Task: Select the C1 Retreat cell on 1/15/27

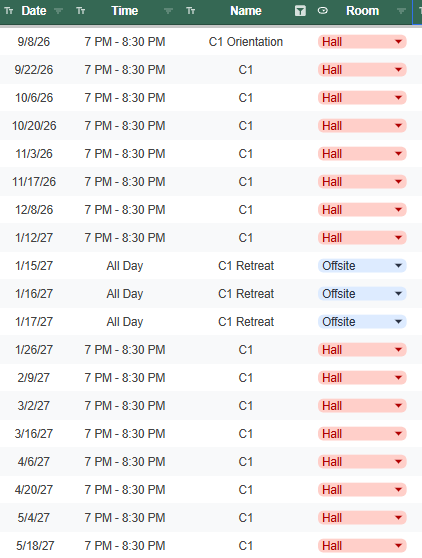Action: pyautogui.click(x=246, y=266)
